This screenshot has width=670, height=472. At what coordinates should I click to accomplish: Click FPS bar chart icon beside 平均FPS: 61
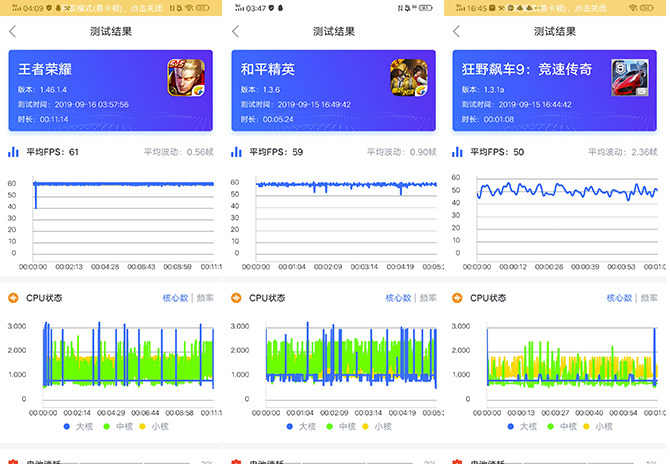point(13,152)
